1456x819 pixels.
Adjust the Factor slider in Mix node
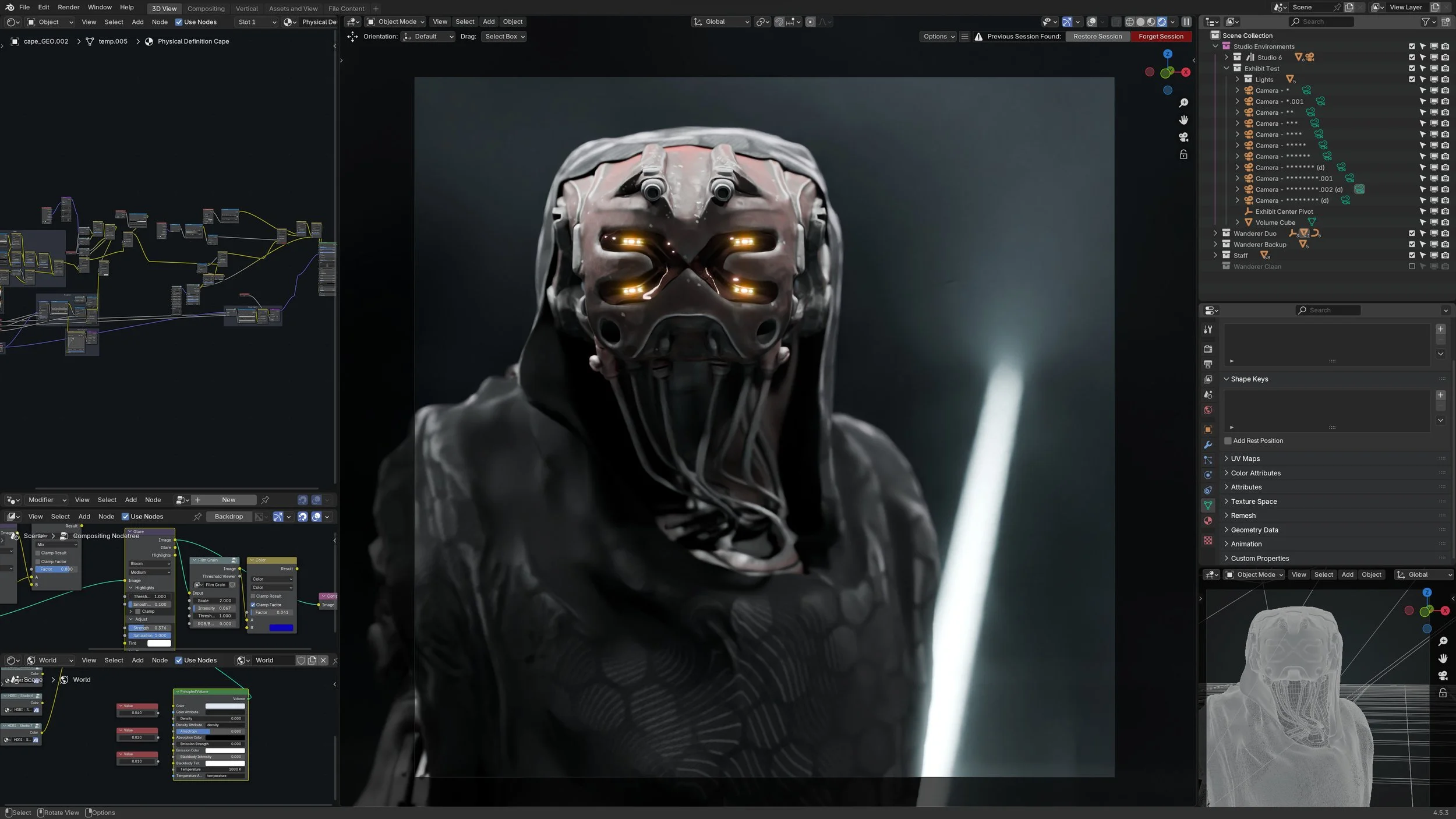point(56,569)
